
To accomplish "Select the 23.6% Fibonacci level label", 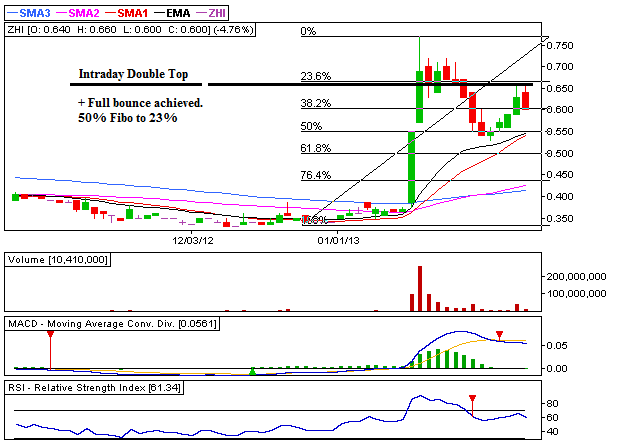I will tap(315, 76).
